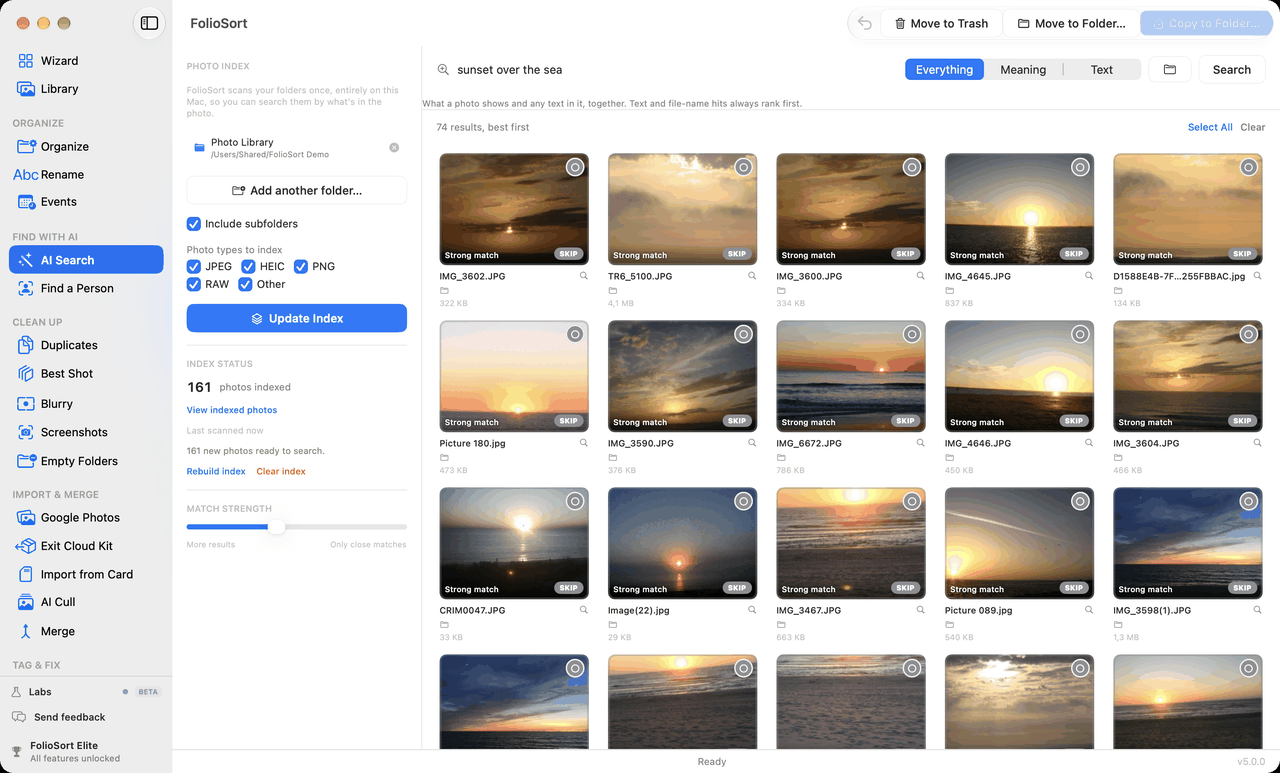The height and width of the screenshot is (773, 1280).
Task: Click magnifier icon under IMG_3602.JPG
Action: point(584,276)
